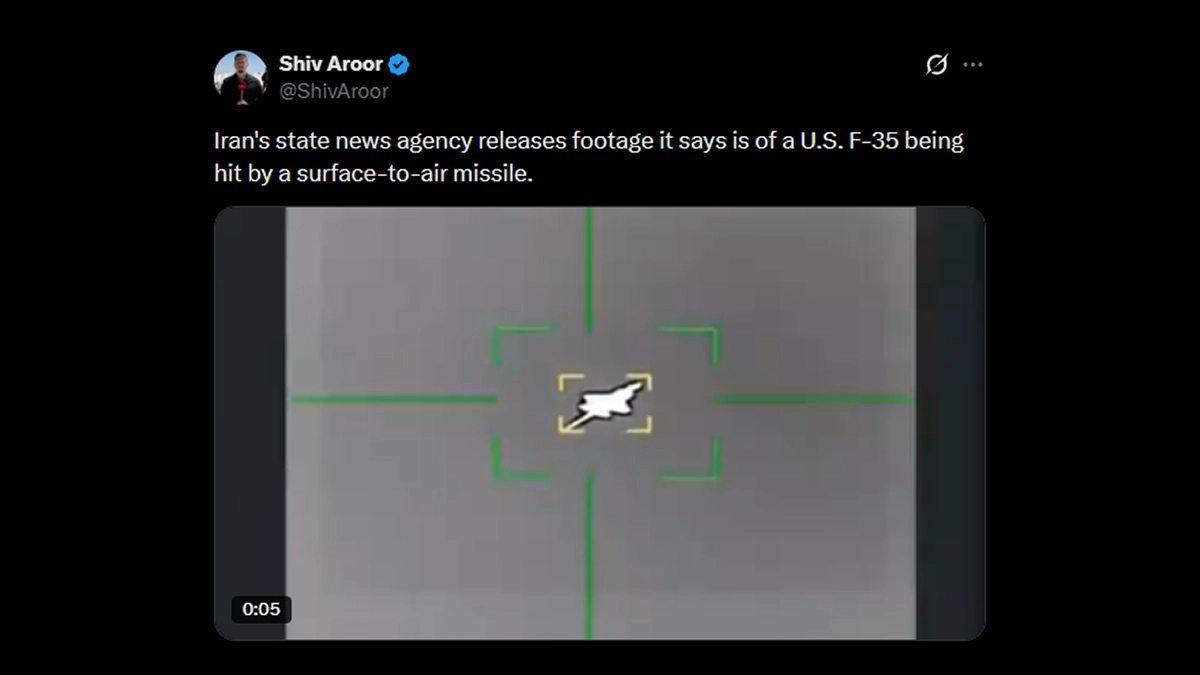The height and width of the screenshot is (675, 1200).
Task: Open the three-dot more options menu
Action: (973, 65)
